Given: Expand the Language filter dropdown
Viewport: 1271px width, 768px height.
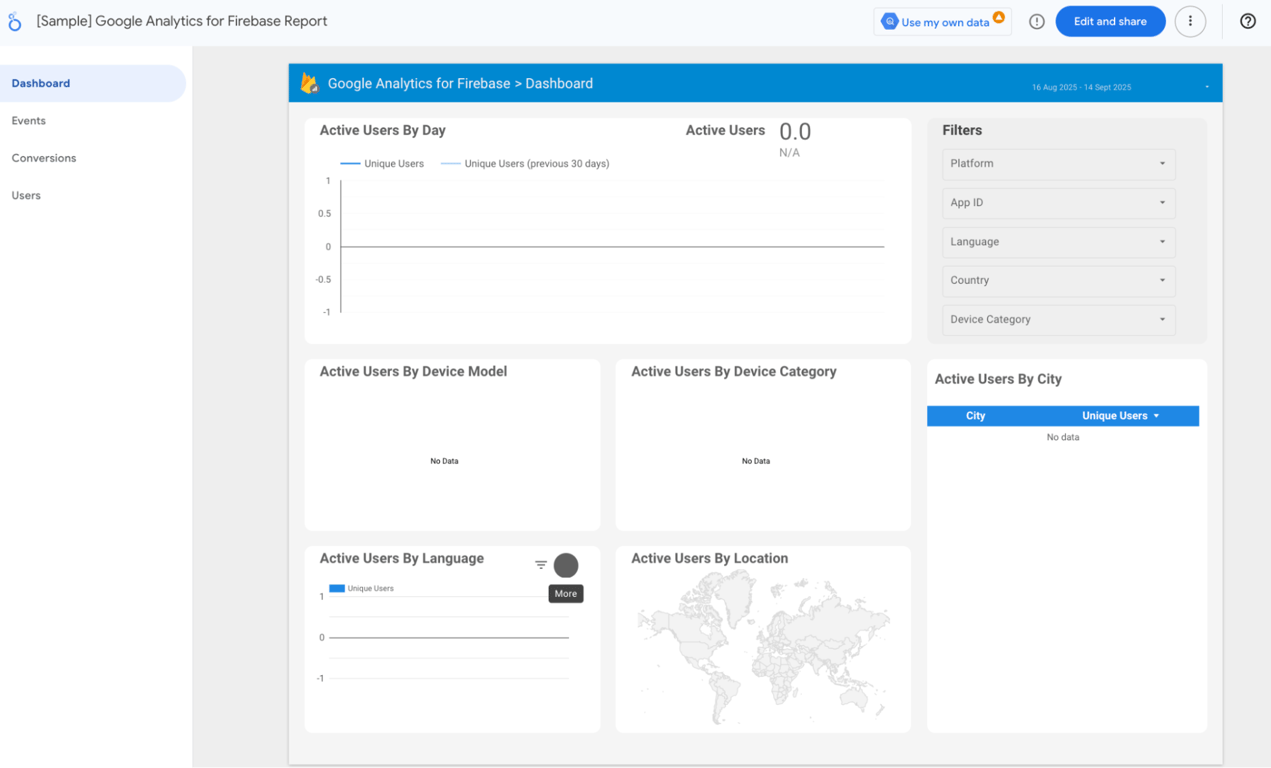Looking at the screenshot, I should click(x=1059, y=242).
